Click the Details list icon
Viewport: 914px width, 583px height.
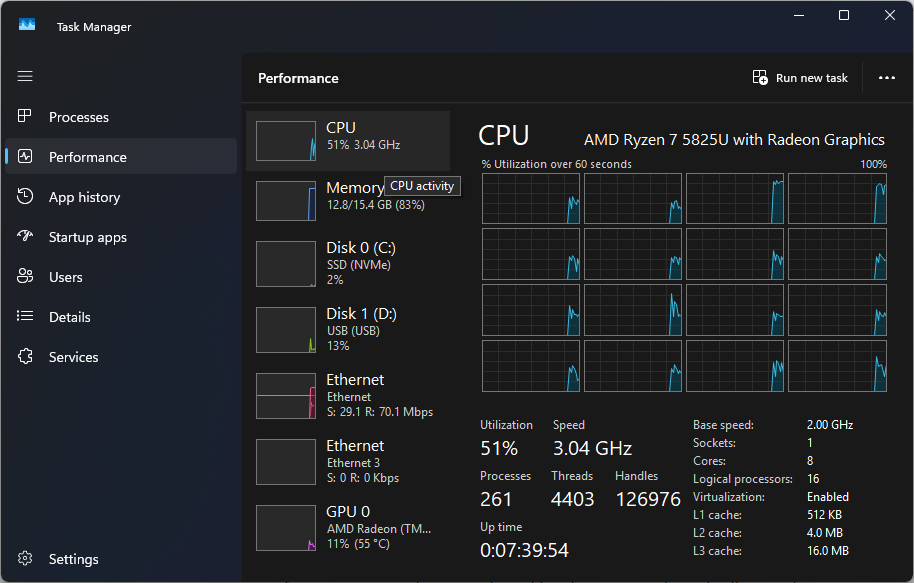click(26, 317)
